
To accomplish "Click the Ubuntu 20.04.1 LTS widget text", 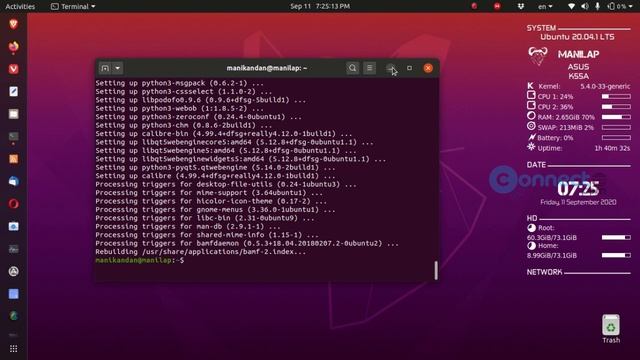I will click(x=577, y=37).
